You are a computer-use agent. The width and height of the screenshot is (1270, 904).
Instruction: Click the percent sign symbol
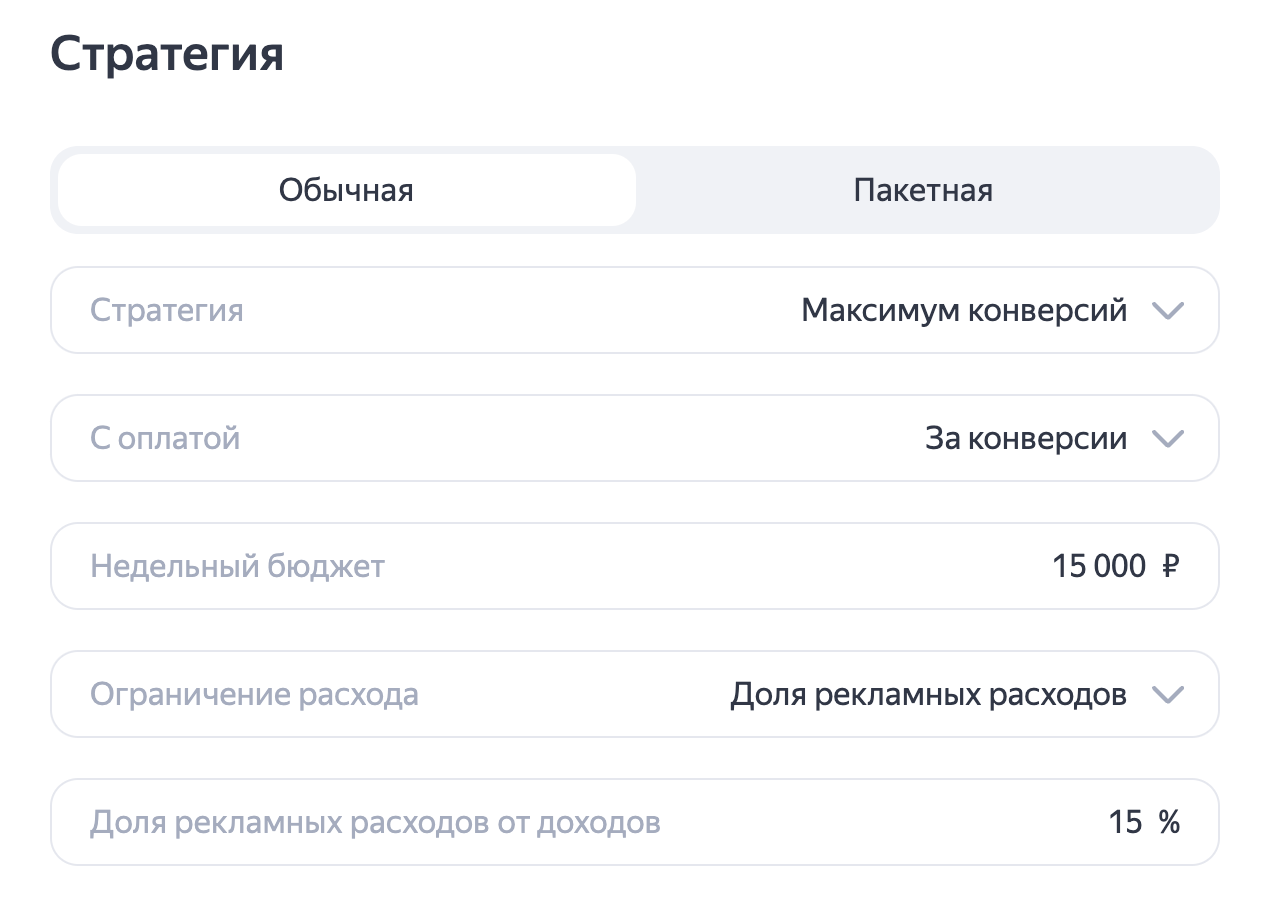coord(1169,822)
